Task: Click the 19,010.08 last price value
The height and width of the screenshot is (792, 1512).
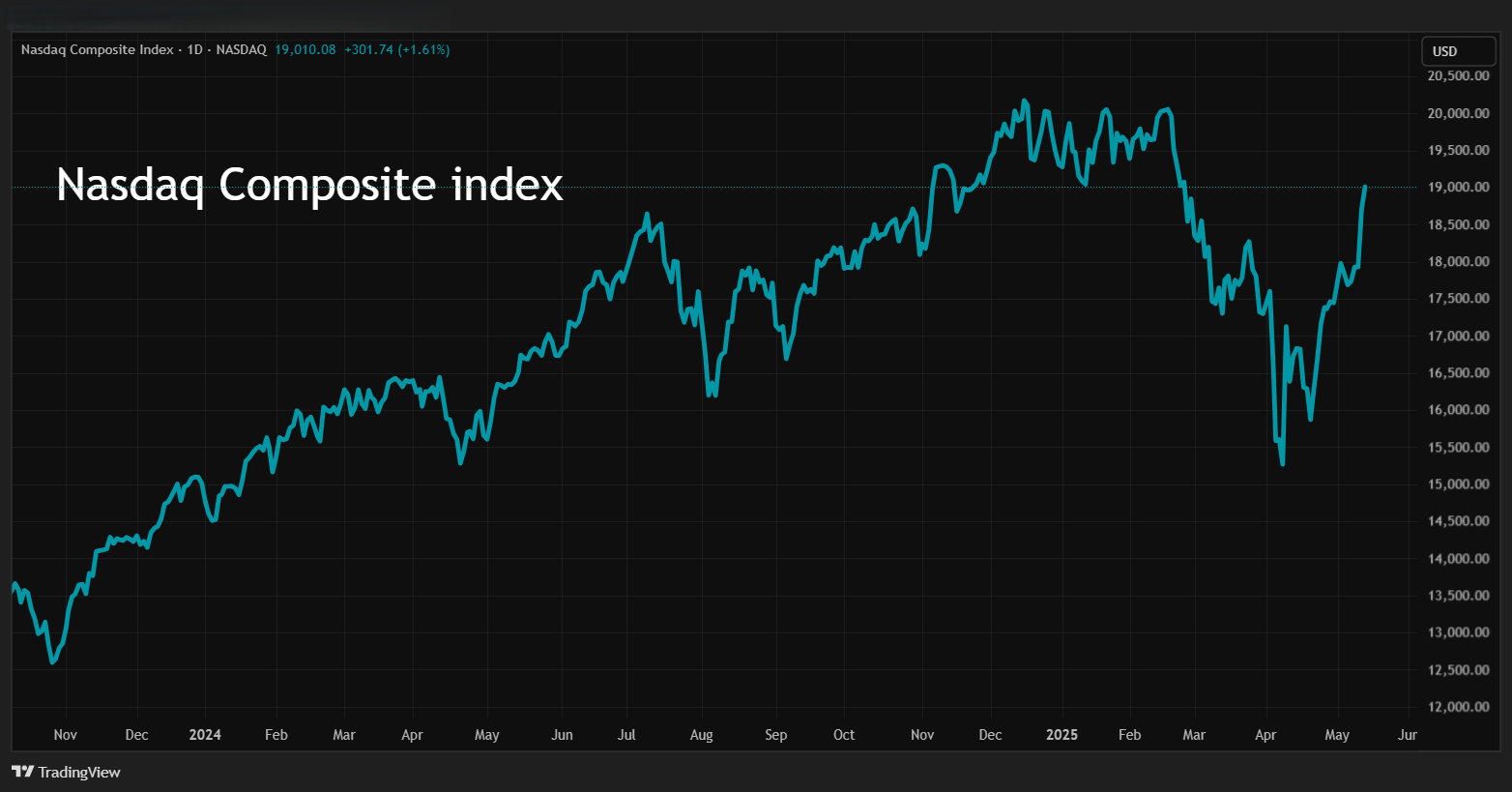Action: point(305,49)
